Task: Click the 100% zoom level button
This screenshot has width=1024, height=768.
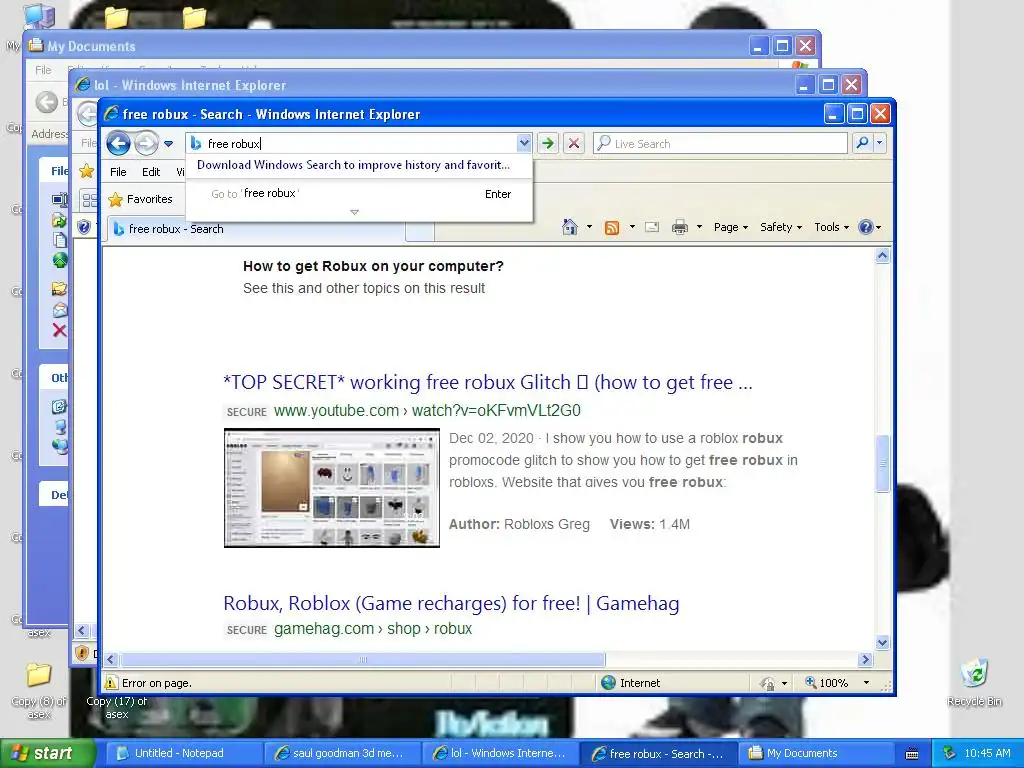Action: tap(827, 682)
